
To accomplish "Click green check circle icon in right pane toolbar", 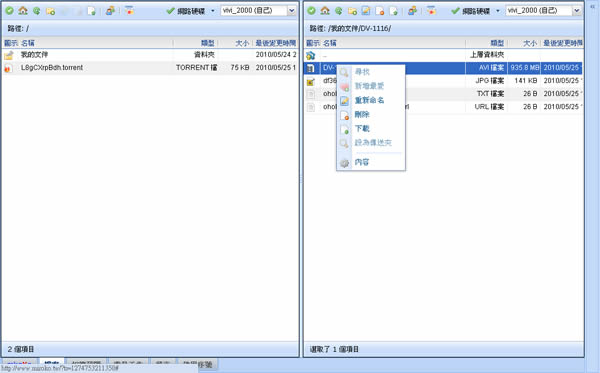I will [x=311, y=11].
